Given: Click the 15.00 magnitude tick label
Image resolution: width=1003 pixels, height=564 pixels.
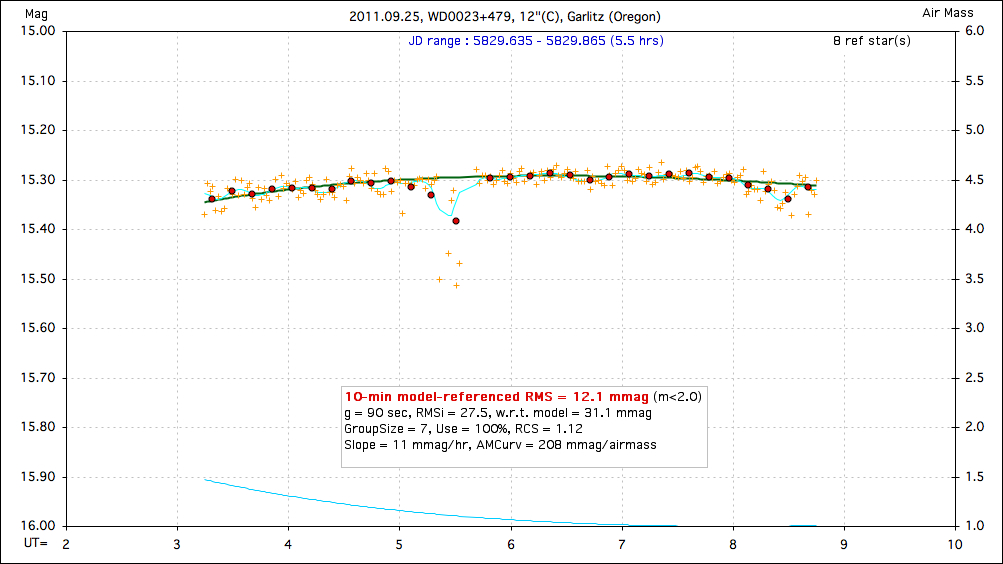Looking at the screenshot, I should tap(38, 31).
